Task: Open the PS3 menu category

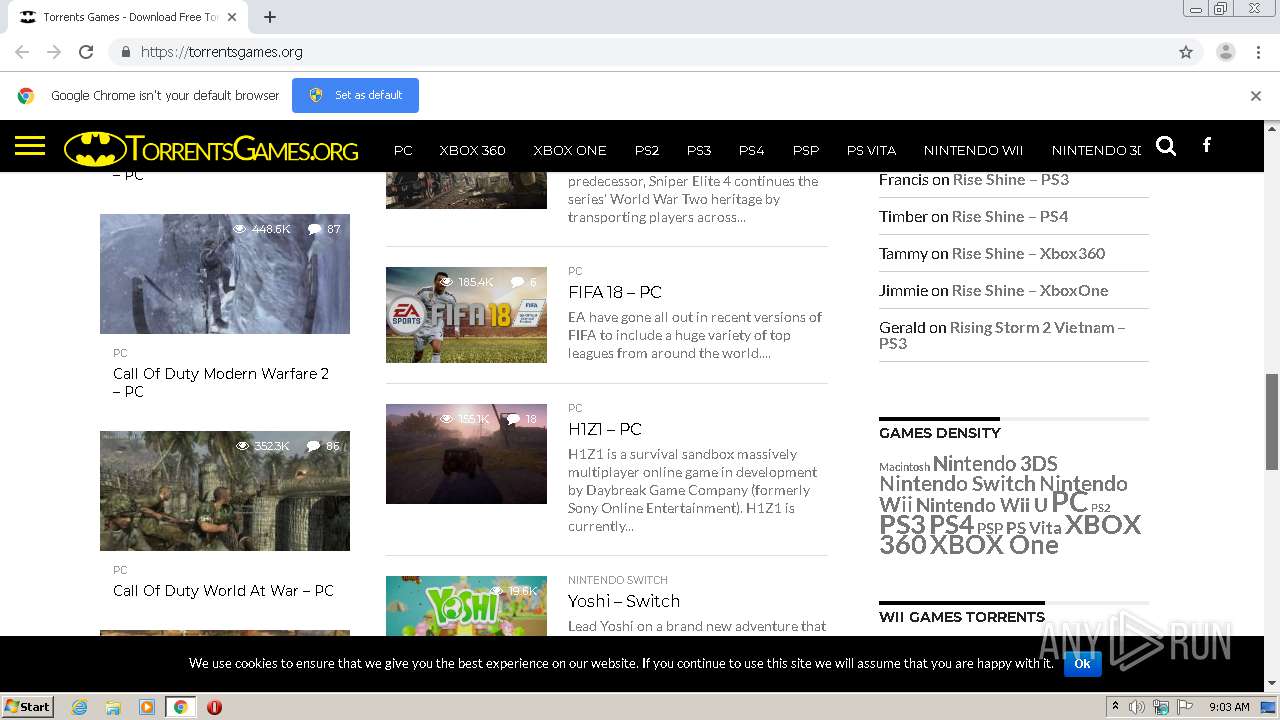Action: [699, 150]
